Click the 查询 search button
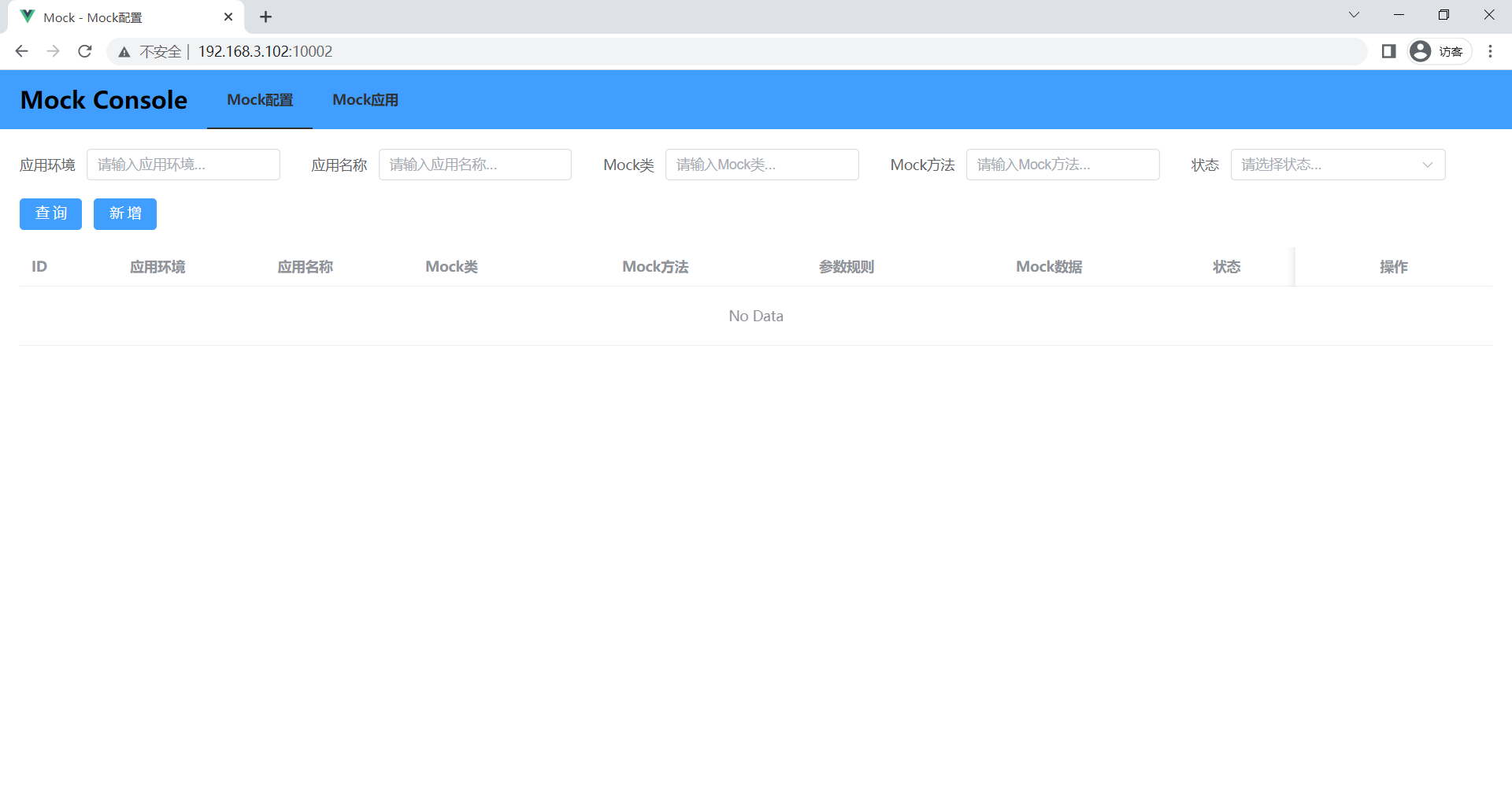Viewport: 1512px width, 811px height. click(50, 213)
